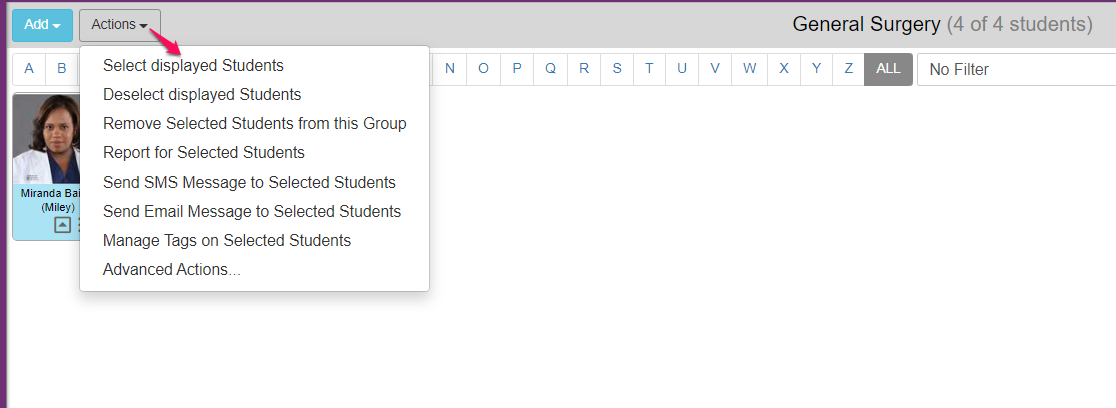The height and width of the screenshot is (408, 1116).
Task: Filter students by letter Z
Action: point(848,69)
